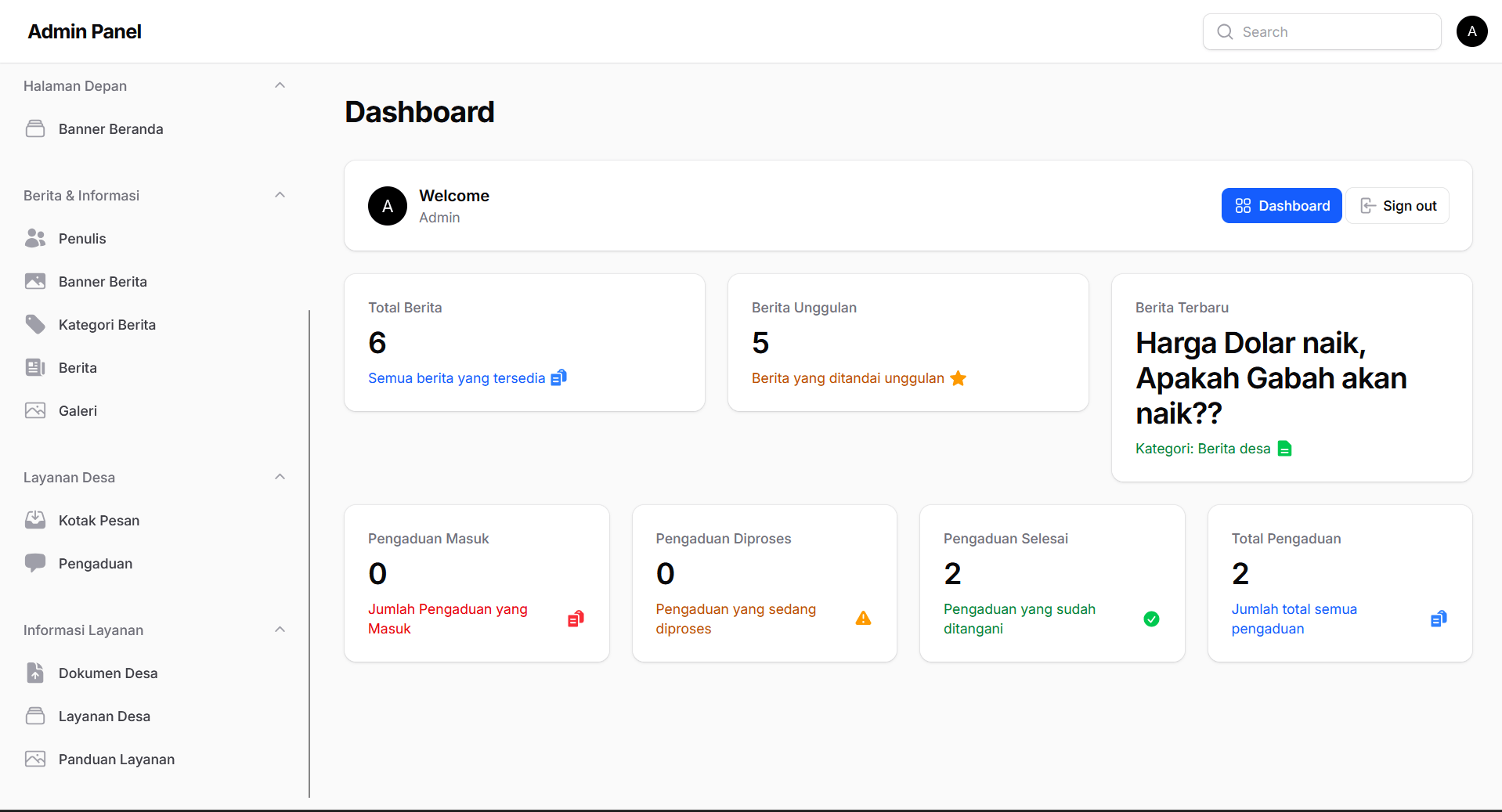
Task: Click Pengaduan yang sudah ditangani text
Action: 1020,619
